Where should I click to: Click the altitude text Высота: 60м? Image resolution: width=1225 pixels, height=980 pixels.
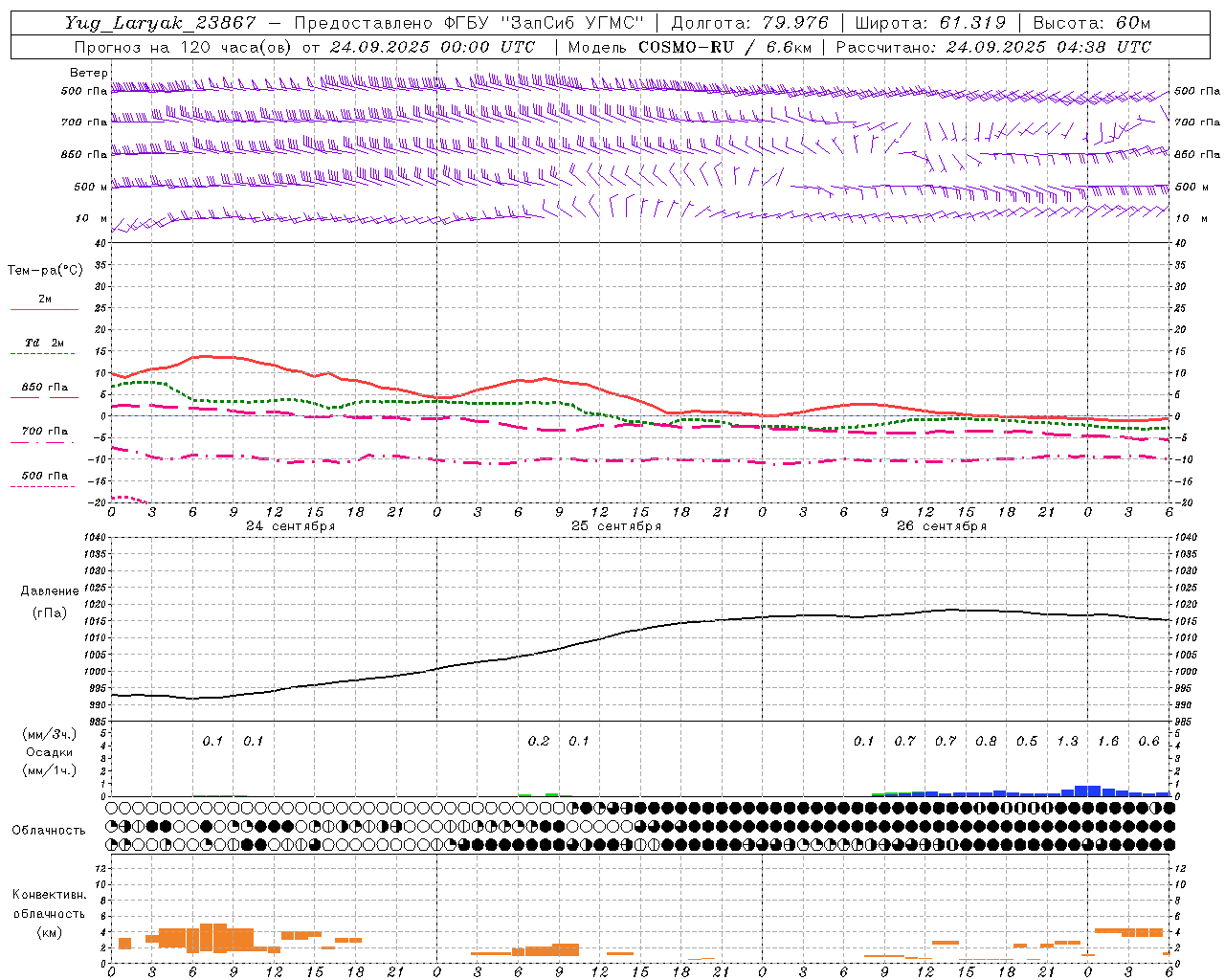tap(1092, 23)
